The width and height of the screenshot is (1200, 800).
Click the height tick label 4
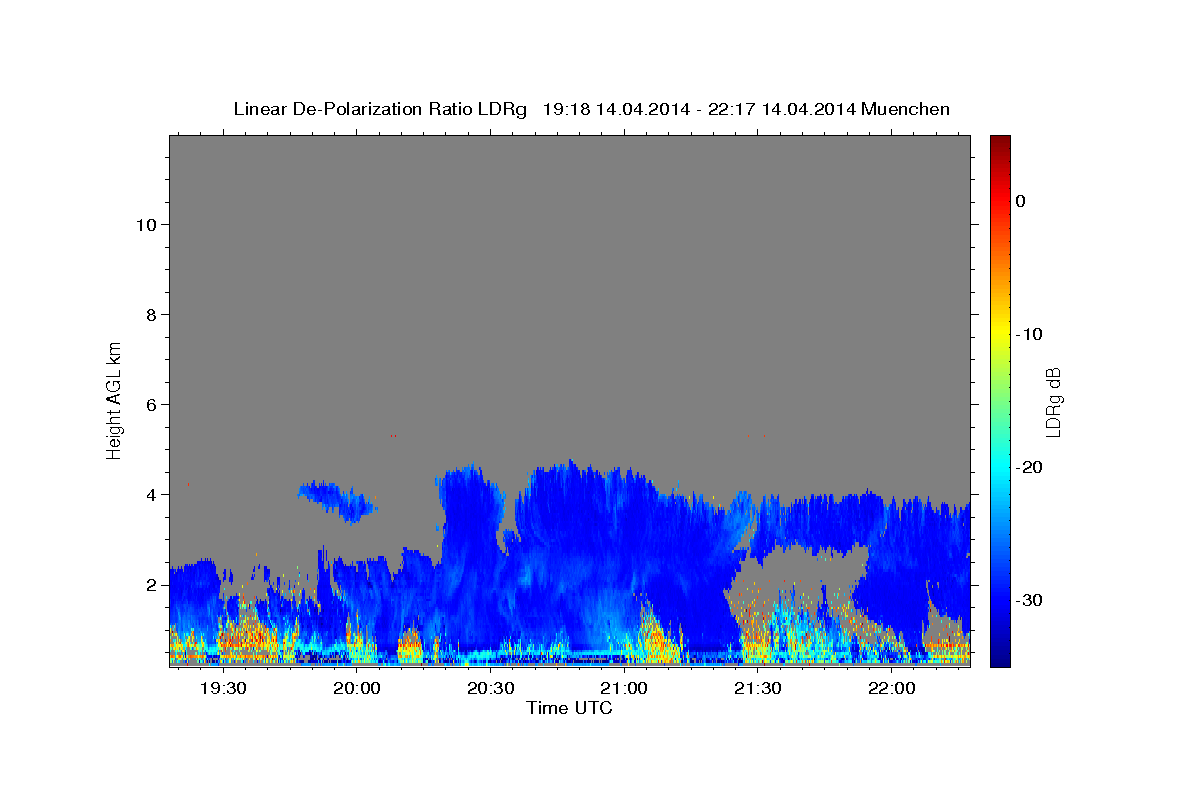pos(150,494)
